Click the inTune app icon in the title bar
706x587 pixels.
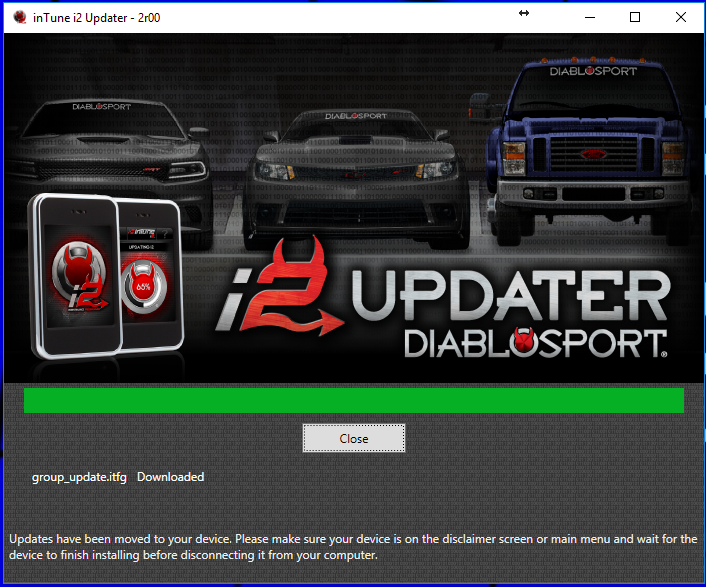pyautogui.click(x=19, y=18)
